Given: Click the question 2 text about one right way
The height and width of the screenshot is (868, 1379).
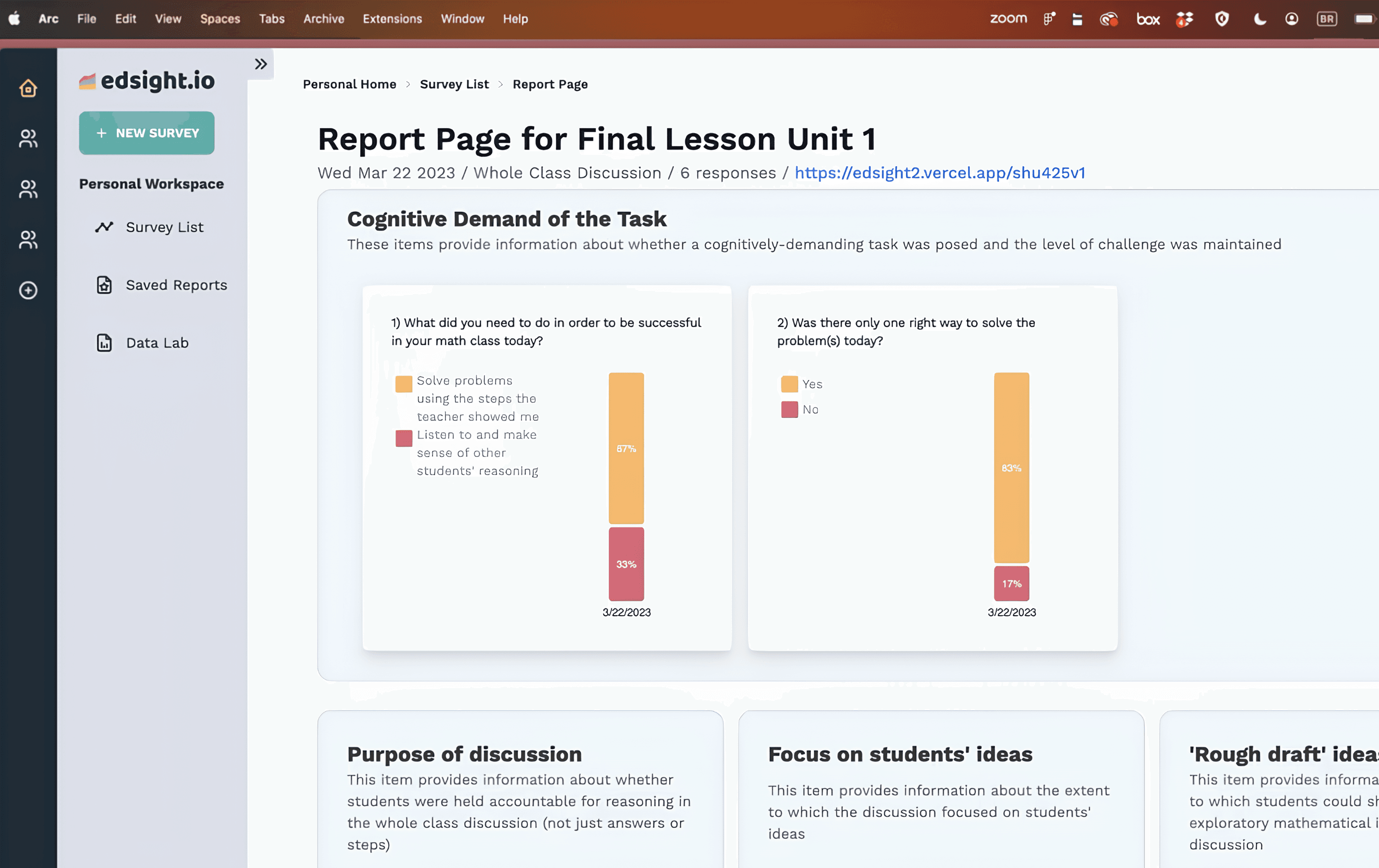Looking at the screenshot, I should 906,332.
